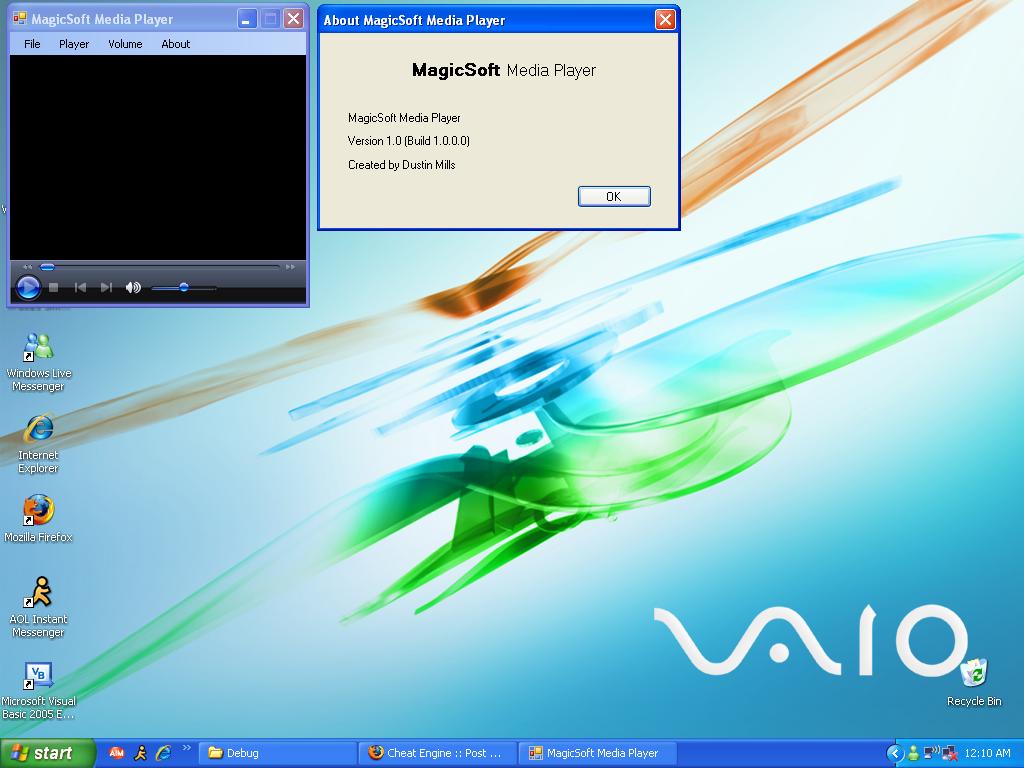Click the 12:10 AM taskbar clock
Image resolution: width=1024 pixels, height=768 pixels.
(x=987, y=753)
